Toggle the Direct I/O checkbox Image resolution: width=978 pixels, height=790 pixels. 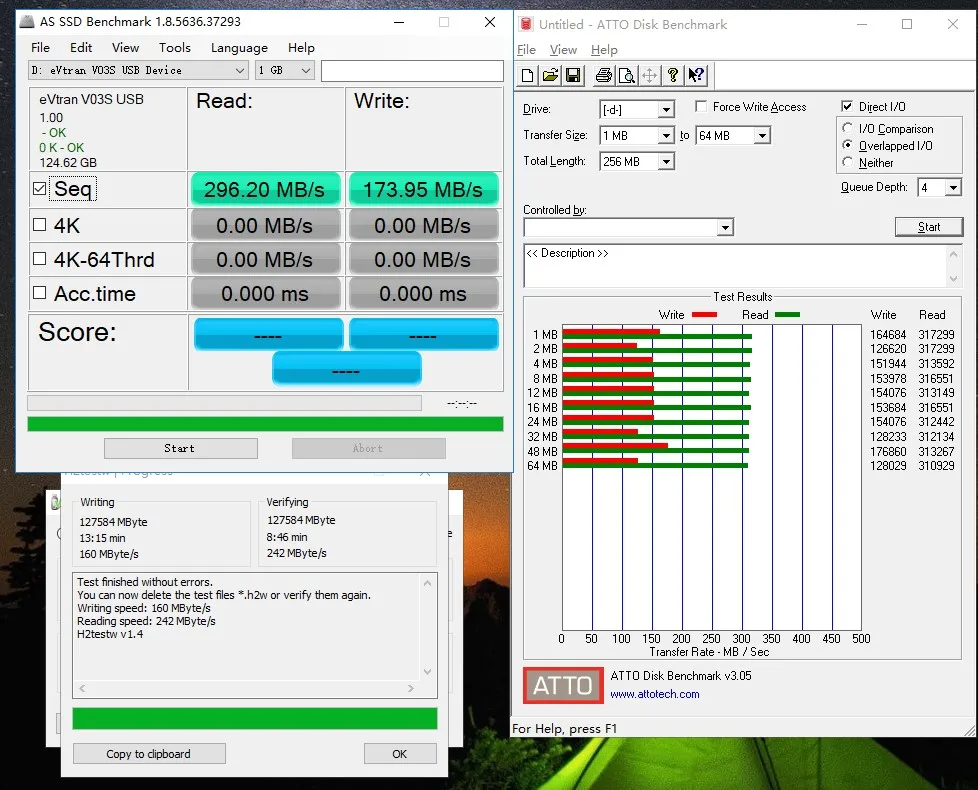coord(847,106)
